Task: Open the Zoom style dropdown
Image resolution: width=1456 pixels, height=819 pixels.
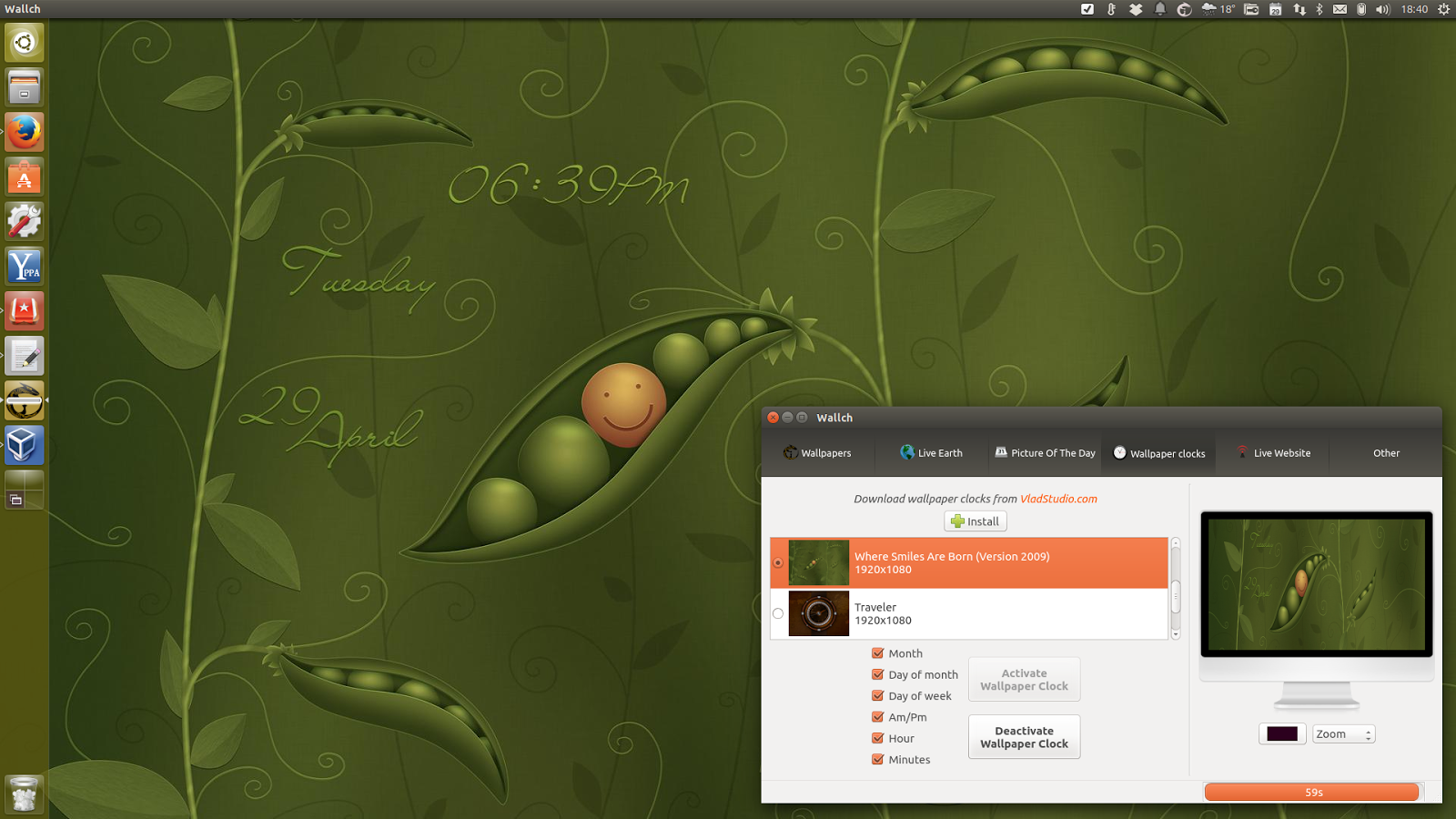Action: pos(1343,734)
